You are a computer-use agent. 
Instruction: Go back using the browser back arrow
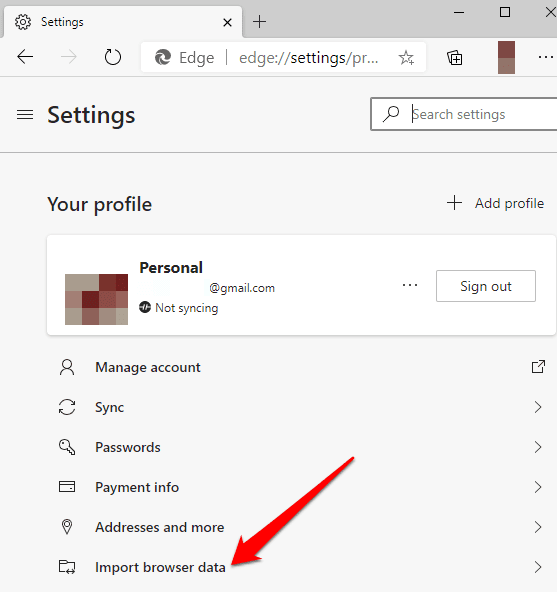click(25, 57)
